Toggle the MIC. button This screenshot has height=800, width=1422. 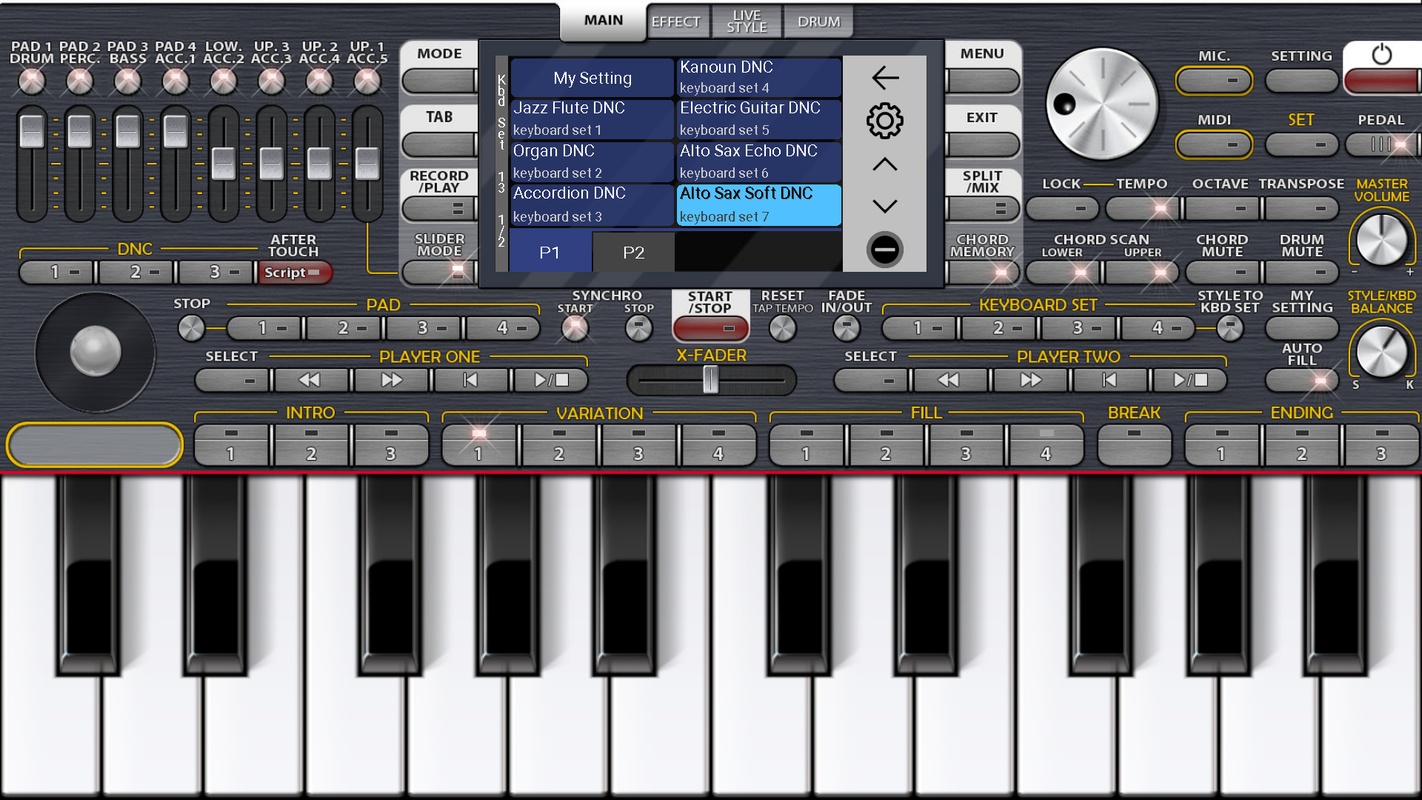[1214, 81]
